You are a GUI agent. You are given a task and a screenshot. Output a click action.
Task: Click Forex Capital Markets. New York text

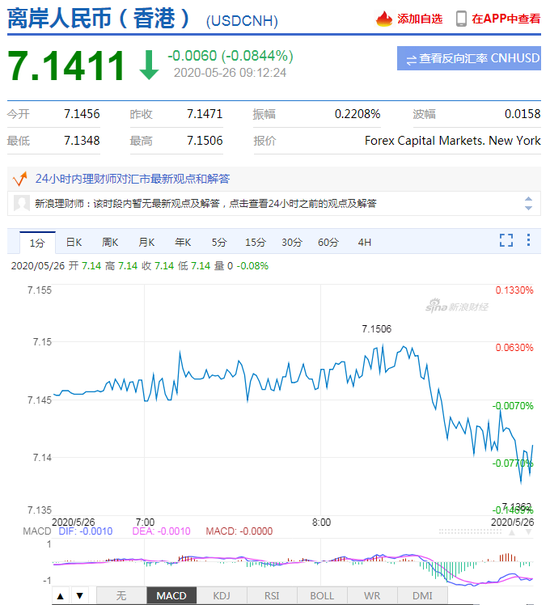pyautogui.click(x=452, y=140)
